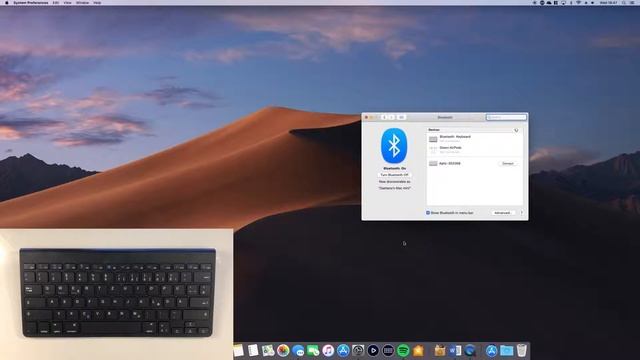Toggle Show Bluetooth in menu bar checkbox

tap(428, 213)
